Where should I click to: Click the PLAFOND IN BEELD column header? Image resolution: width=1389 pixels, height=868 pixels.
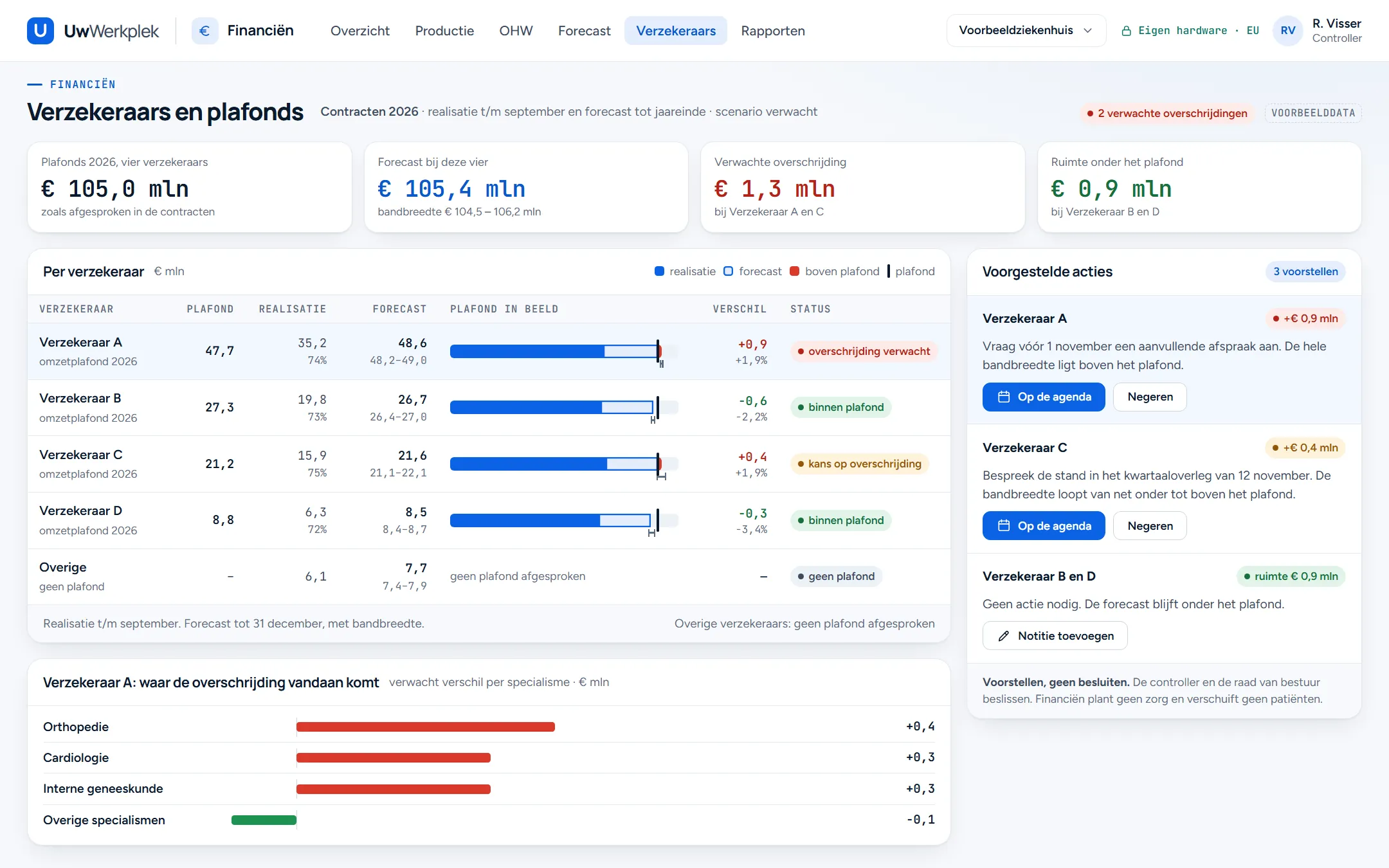(504, 309)
